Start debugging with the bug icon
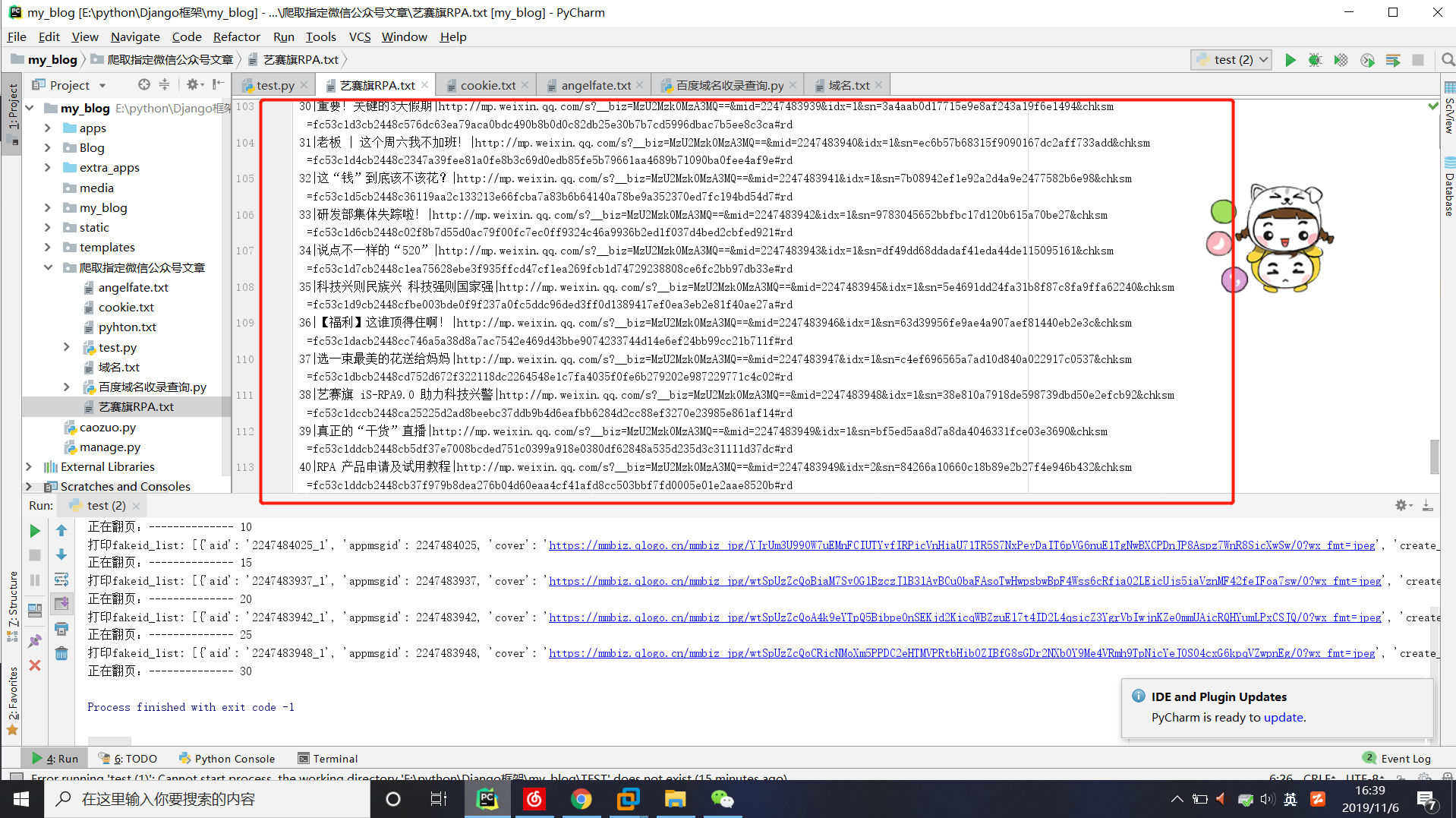Image resolution: width=1456 pixels, height=818 pixels. pyautogui.click(x=1315, y=60)
